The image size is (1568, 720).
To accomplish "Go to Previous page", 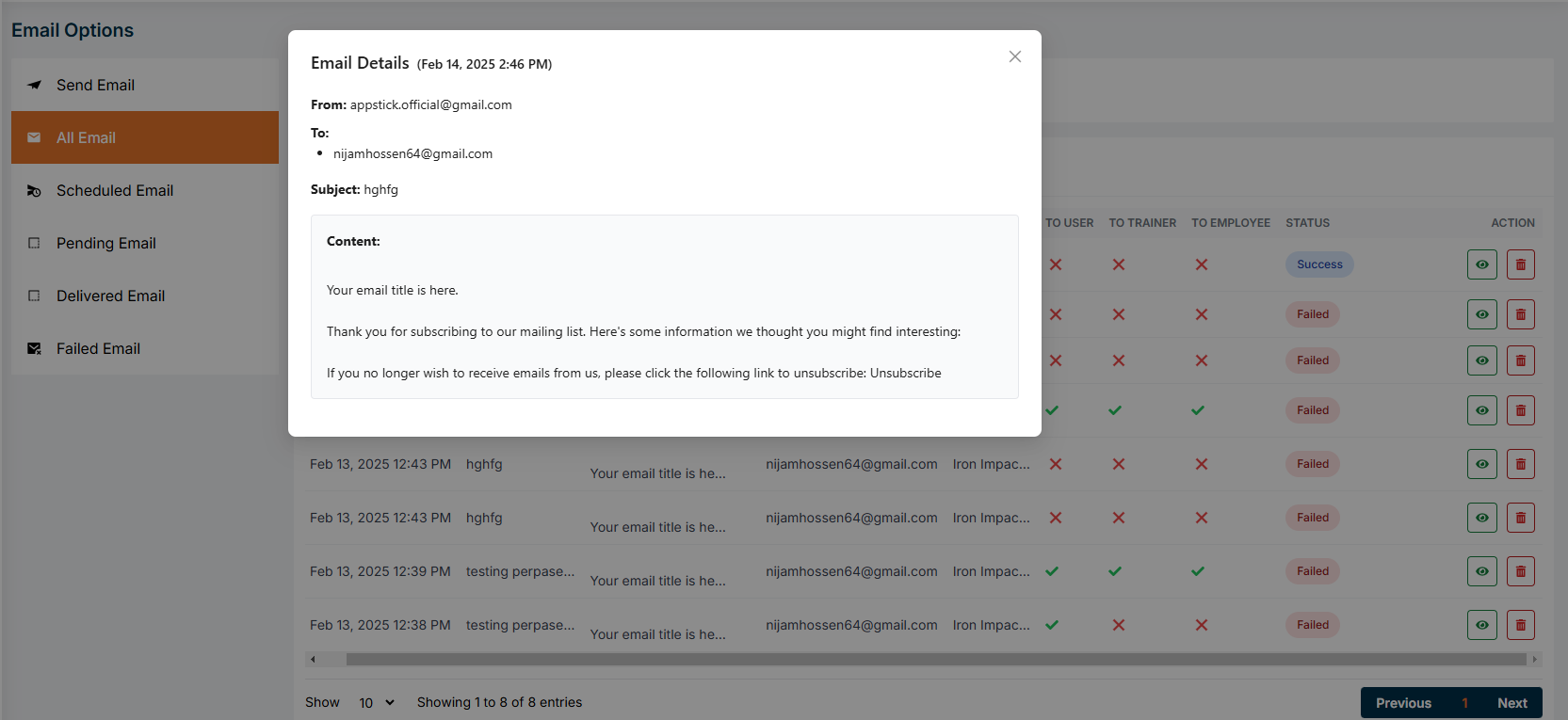I will coord(1403,703).
